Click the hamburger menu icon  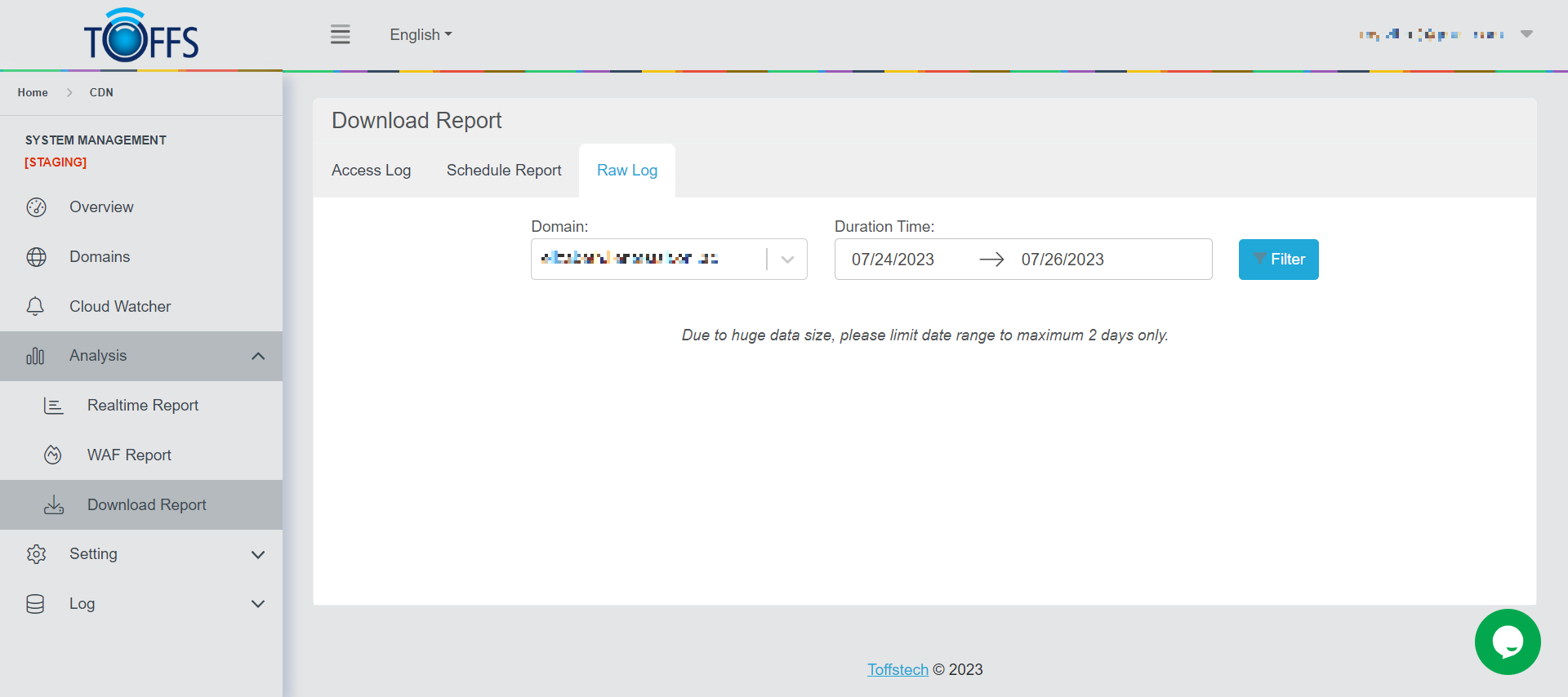(x=340, y=34)
